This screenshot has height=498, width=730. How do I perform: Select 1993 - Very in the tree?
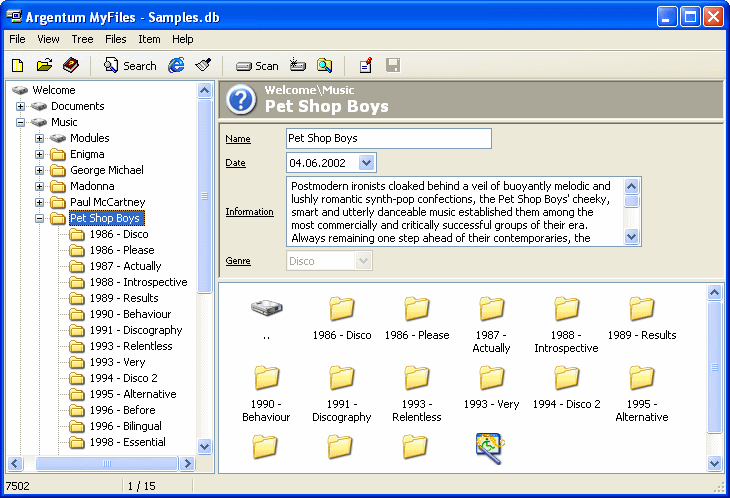[x=117, y=362]
